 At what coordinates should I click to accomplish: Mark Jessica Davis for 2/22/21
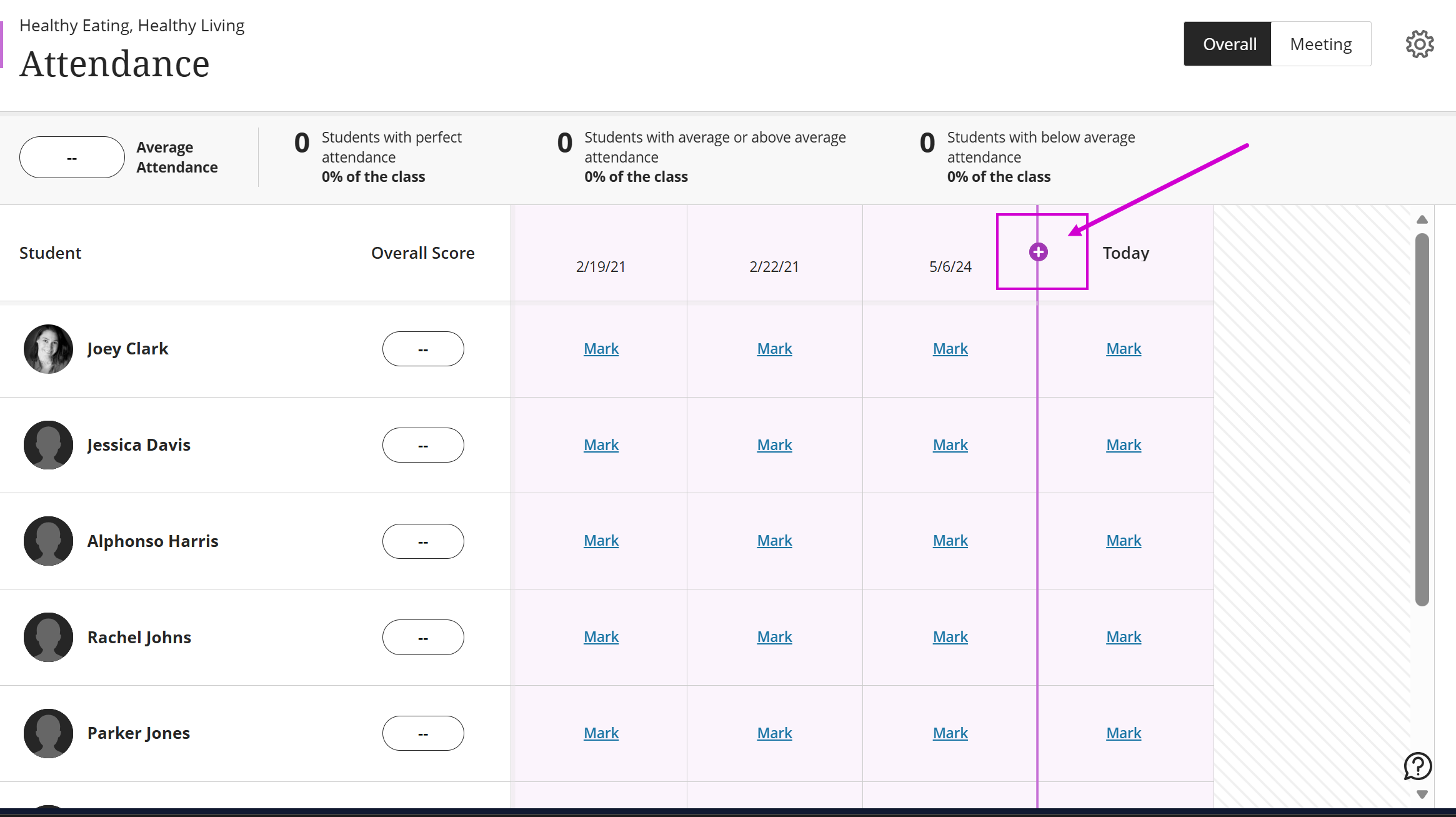(775, 445)
